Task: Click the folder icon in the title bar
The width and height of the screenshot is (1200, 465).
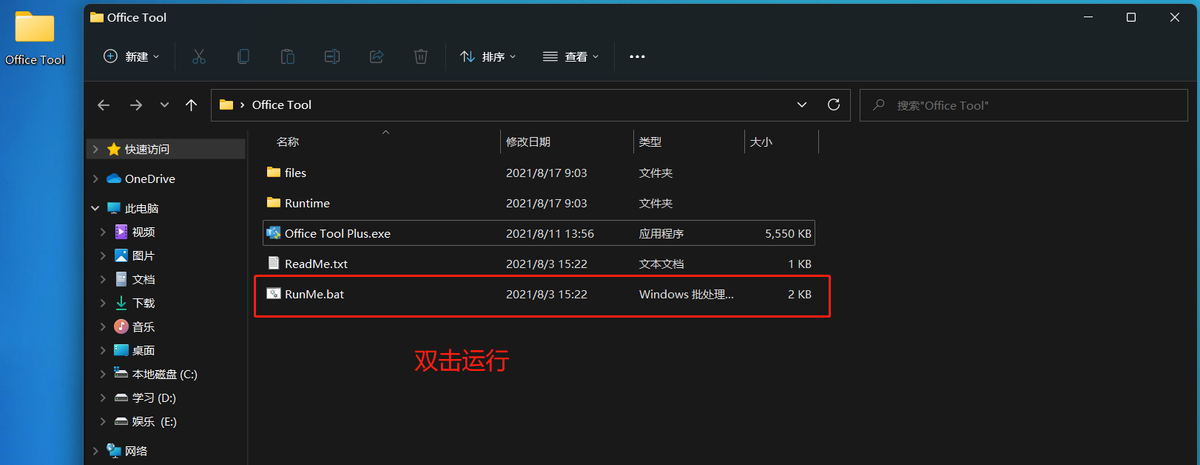Action: 97,17
